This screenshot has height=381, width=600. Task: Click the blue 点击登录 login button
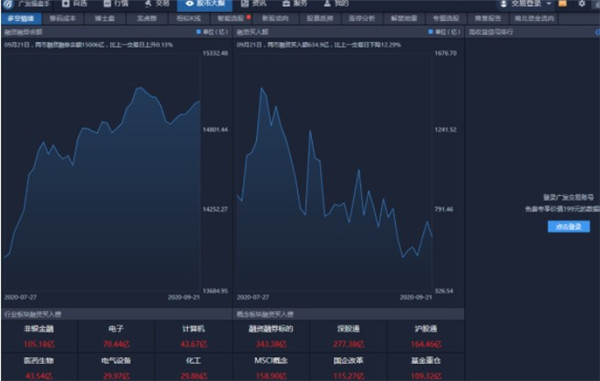coord(569,226)
